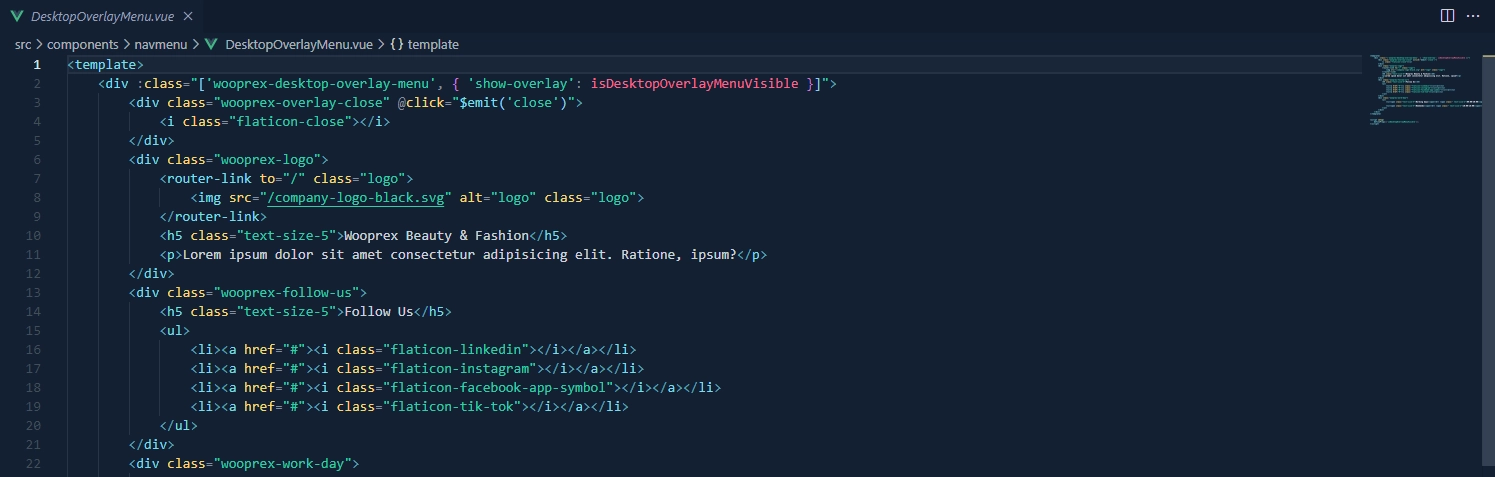Click the Vue logo icon in the editor tab

[x=18, y=17]
